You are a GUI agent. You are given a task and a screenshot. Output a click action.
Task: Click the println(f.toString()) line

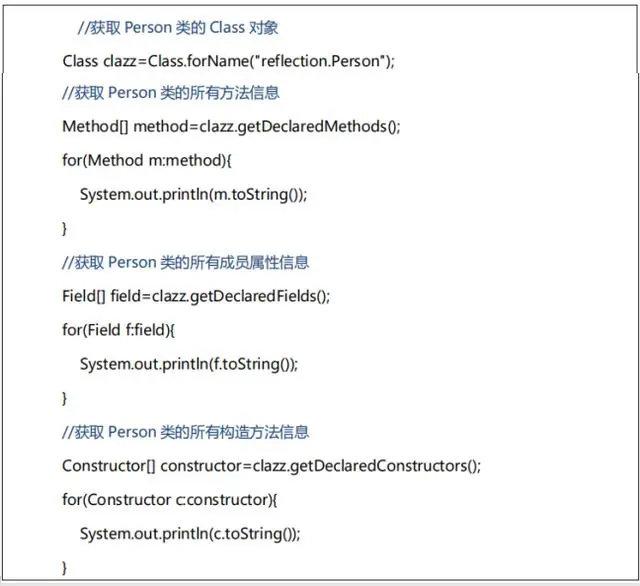point(189,364)
